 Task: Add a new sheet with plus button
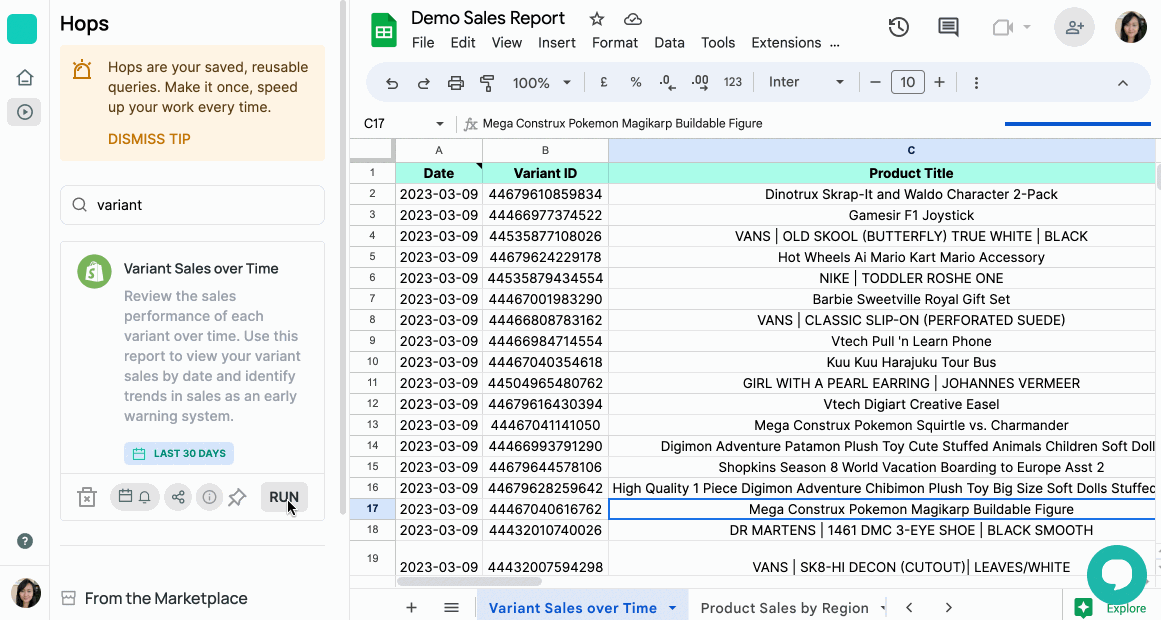click(x=411, y=607)
